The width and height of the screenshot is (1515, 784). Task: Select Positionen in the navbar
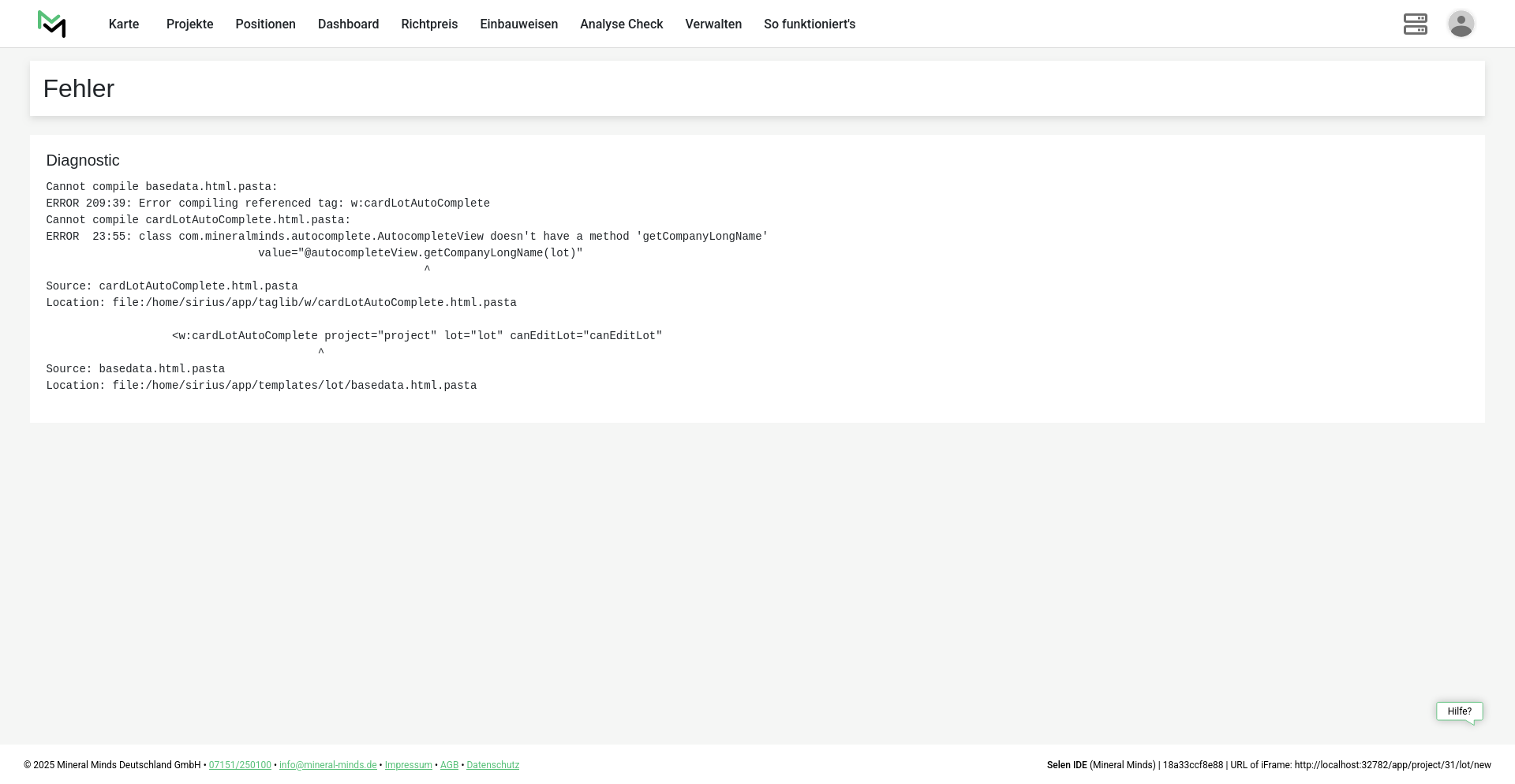pos(265,24)
